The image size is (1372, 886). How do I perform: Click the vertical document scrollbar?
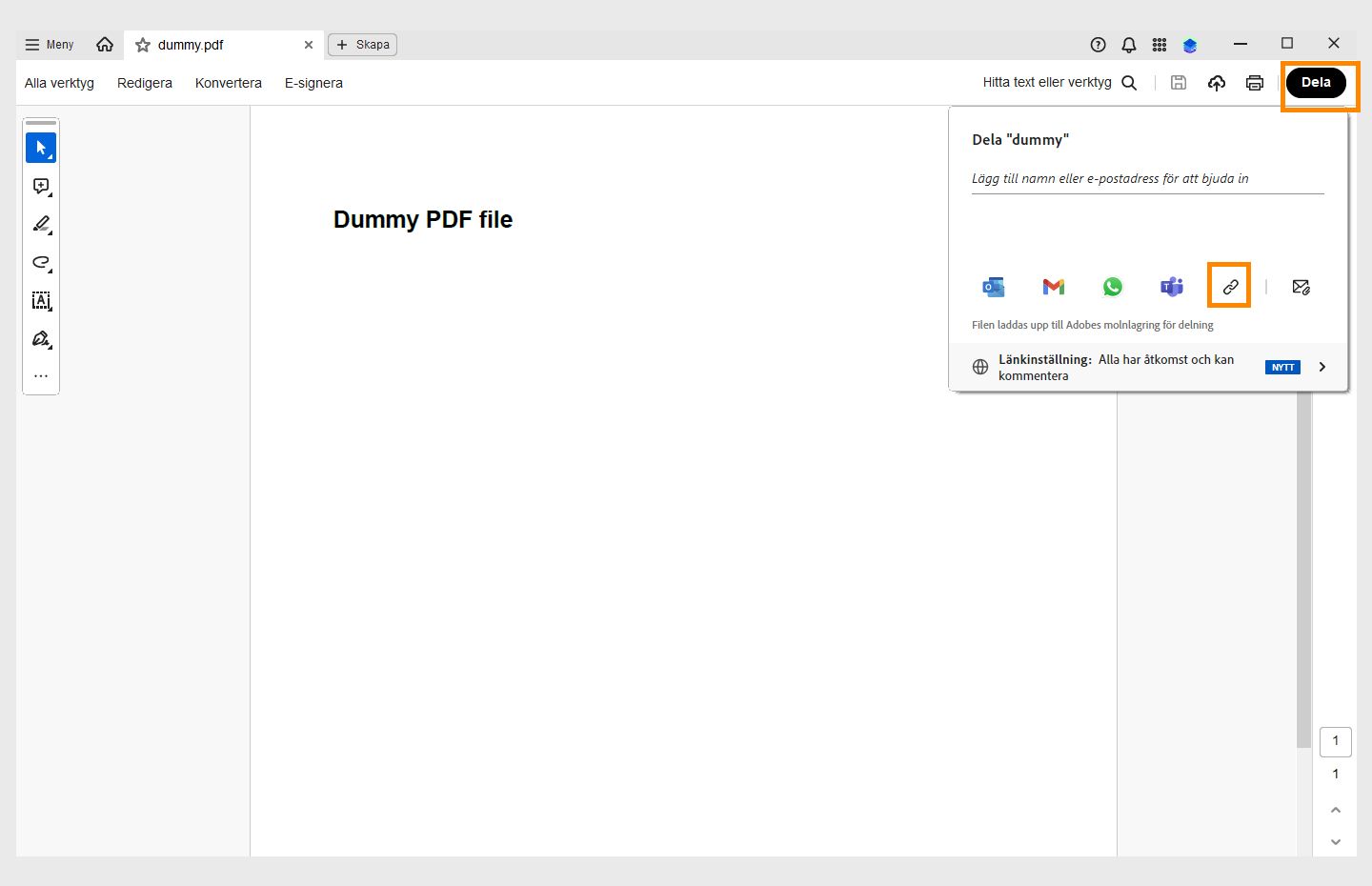coord(1304,570)
